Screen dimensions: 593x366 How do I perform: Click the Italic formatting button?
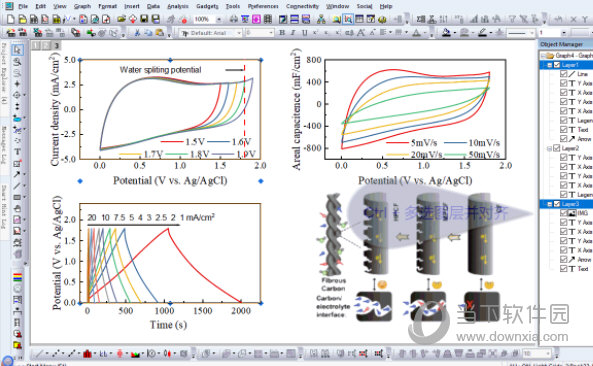tap(293, 33)
